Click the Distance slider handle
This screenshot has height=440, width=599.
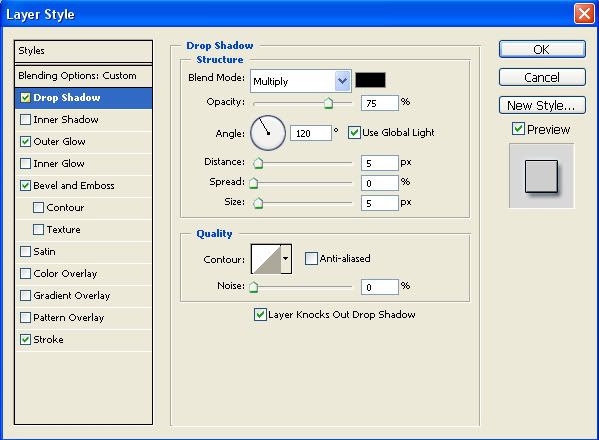258,163
